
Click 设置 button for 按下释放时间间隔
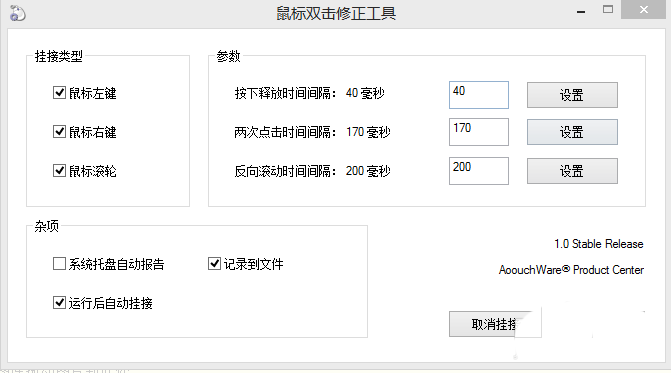tap(572, 95)
